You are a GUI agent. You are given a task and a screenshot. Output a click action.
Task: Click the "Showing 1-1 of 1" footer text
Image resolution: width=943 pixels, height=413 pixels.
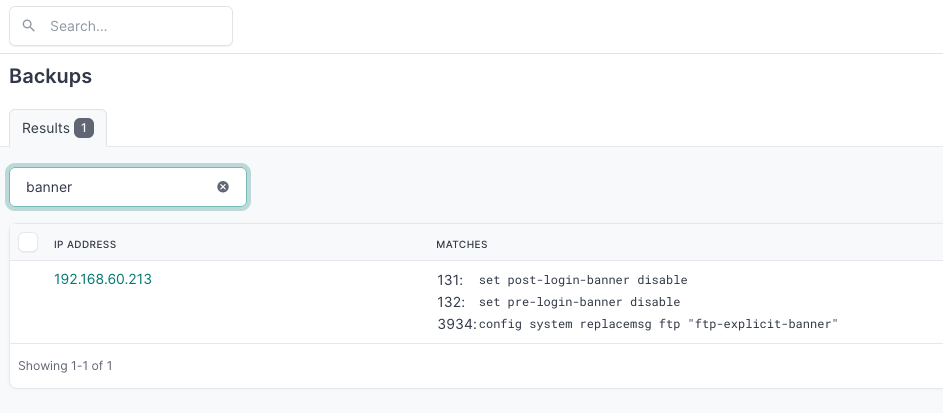[x=65, y=366]
